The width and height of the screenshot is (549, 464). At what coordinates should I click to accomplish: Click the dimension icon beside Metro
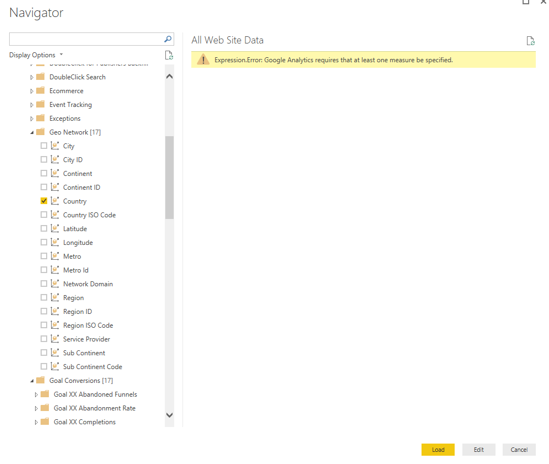click(55, 256)
